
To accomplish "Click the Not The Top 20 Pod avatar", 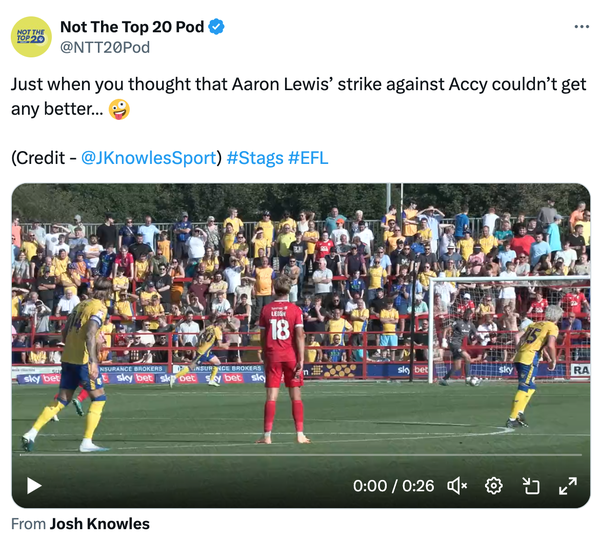I will [x=31, y=37].
